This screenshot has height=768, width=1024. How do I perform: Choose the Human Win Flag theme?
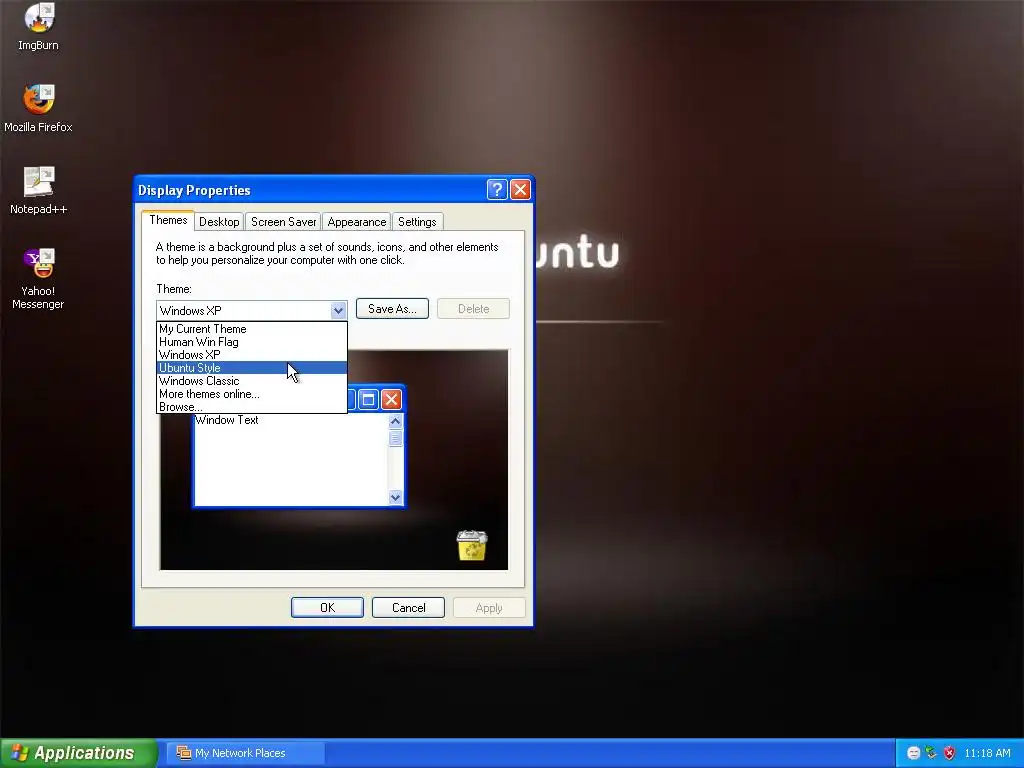(251, 342)
